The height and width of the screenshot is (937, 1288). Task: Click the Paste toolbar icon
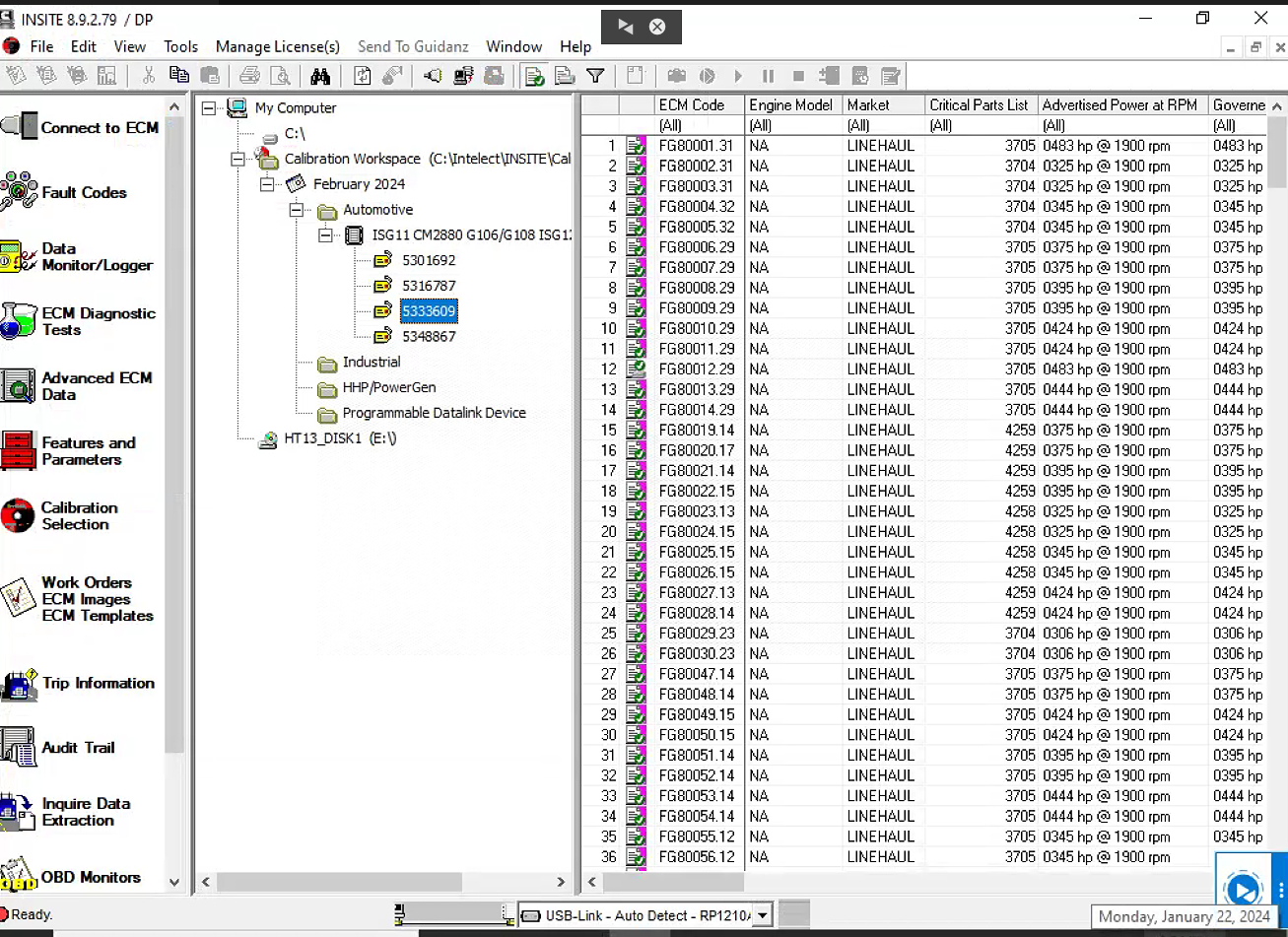(x=209, y=76)
